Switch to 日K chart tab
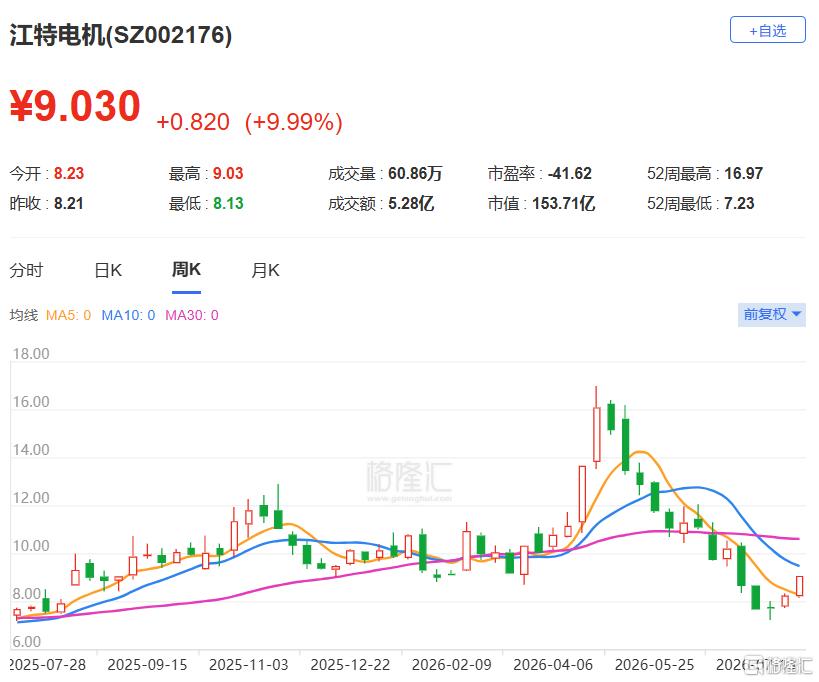 tap(108, 270)
